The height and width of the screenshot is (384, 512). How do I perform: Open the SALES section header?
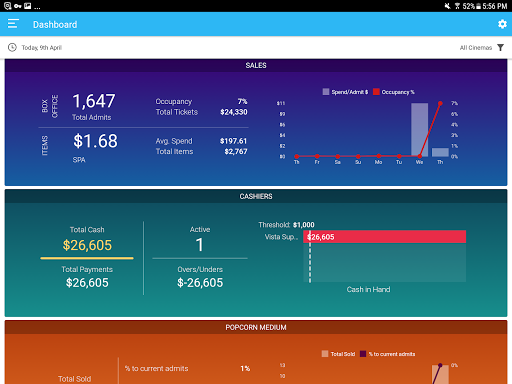click(x=256, y=65)
